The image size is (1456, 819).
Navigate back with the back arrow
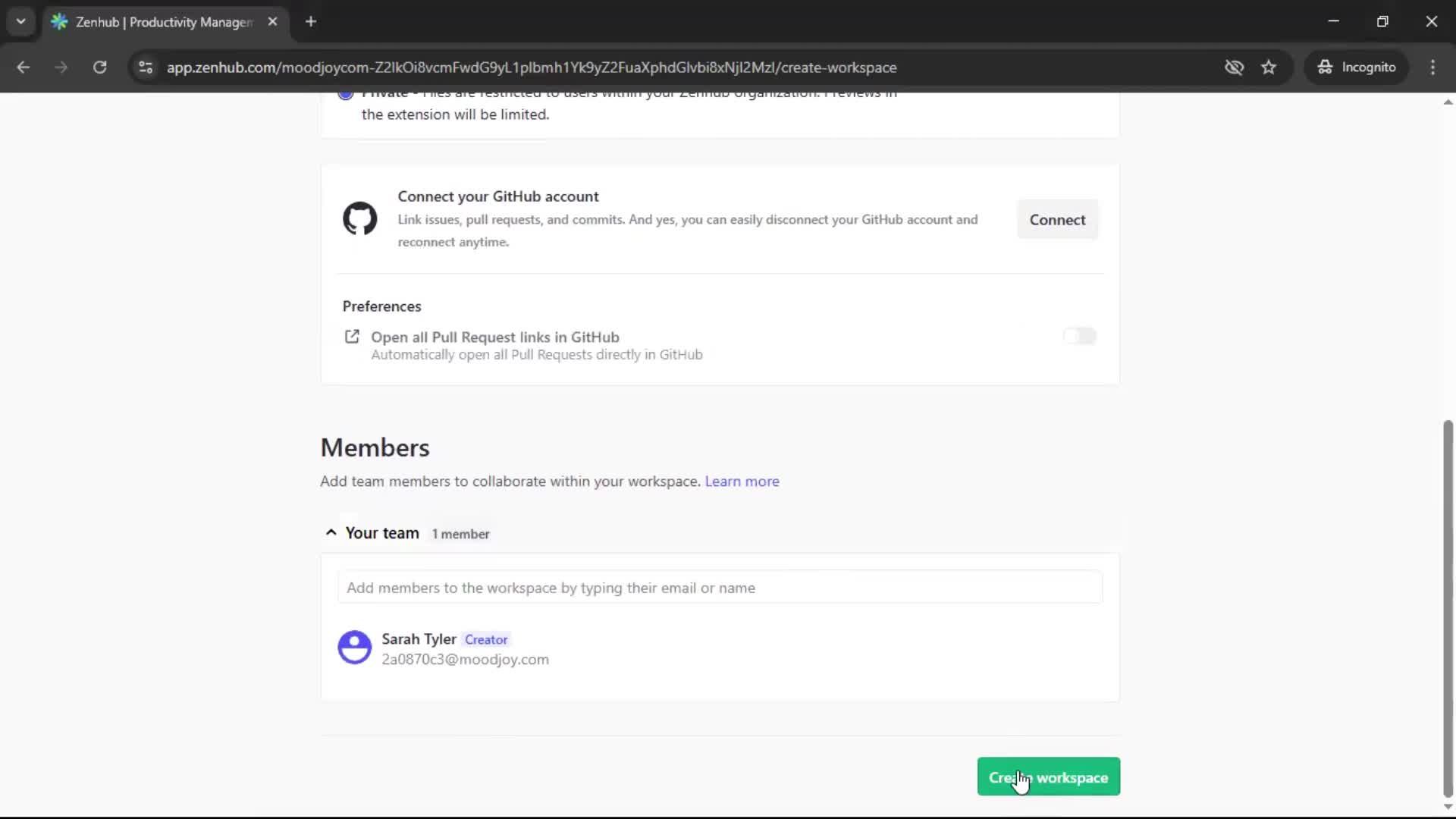24,67
